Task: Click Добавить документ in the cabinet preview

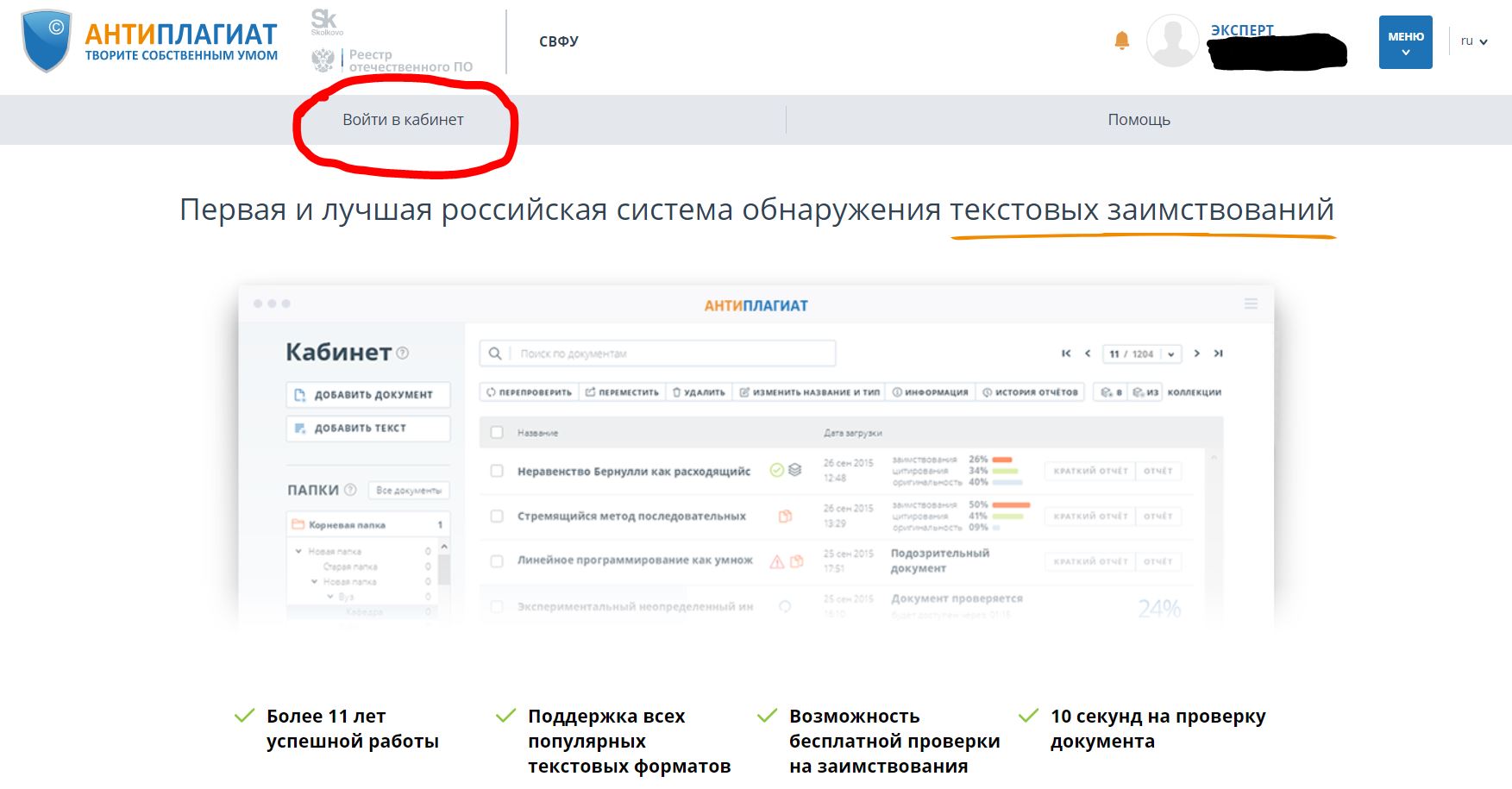Action: [x=368, y=394]
